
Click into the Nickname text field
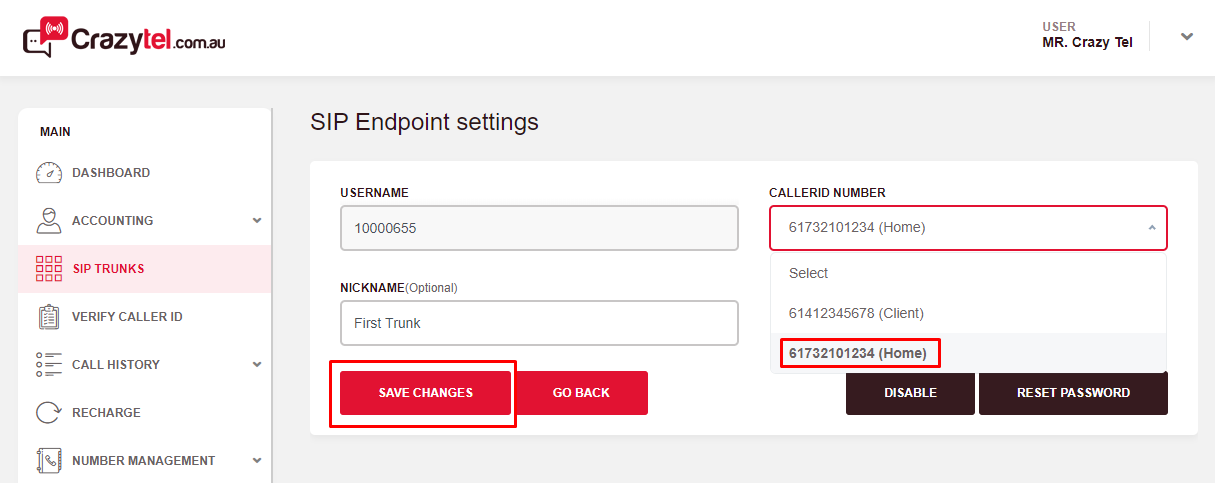[x=539, y=324]
